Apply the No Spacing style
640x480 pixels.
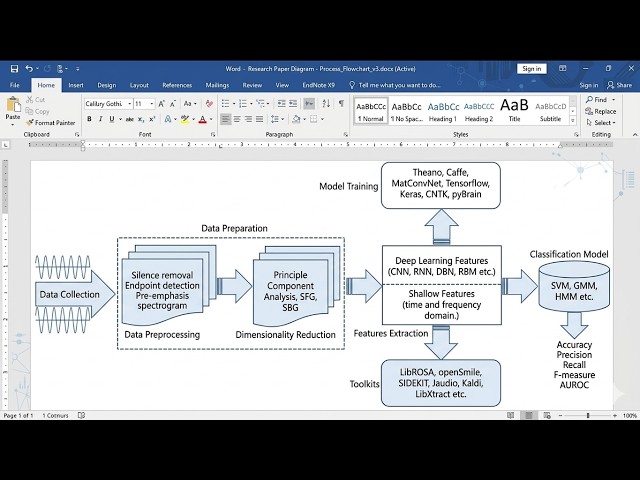407,111
